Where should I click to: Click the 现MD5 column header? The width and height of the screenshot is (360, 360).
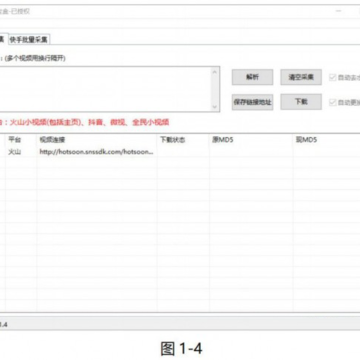click(327, 140)
